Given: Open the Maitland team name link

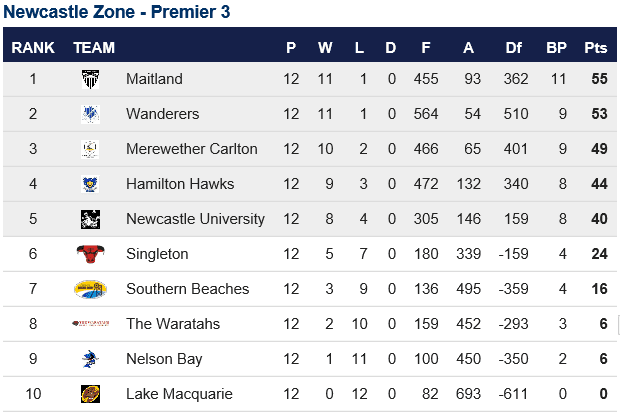Looking at the screenshot, I should coord(154,79).
